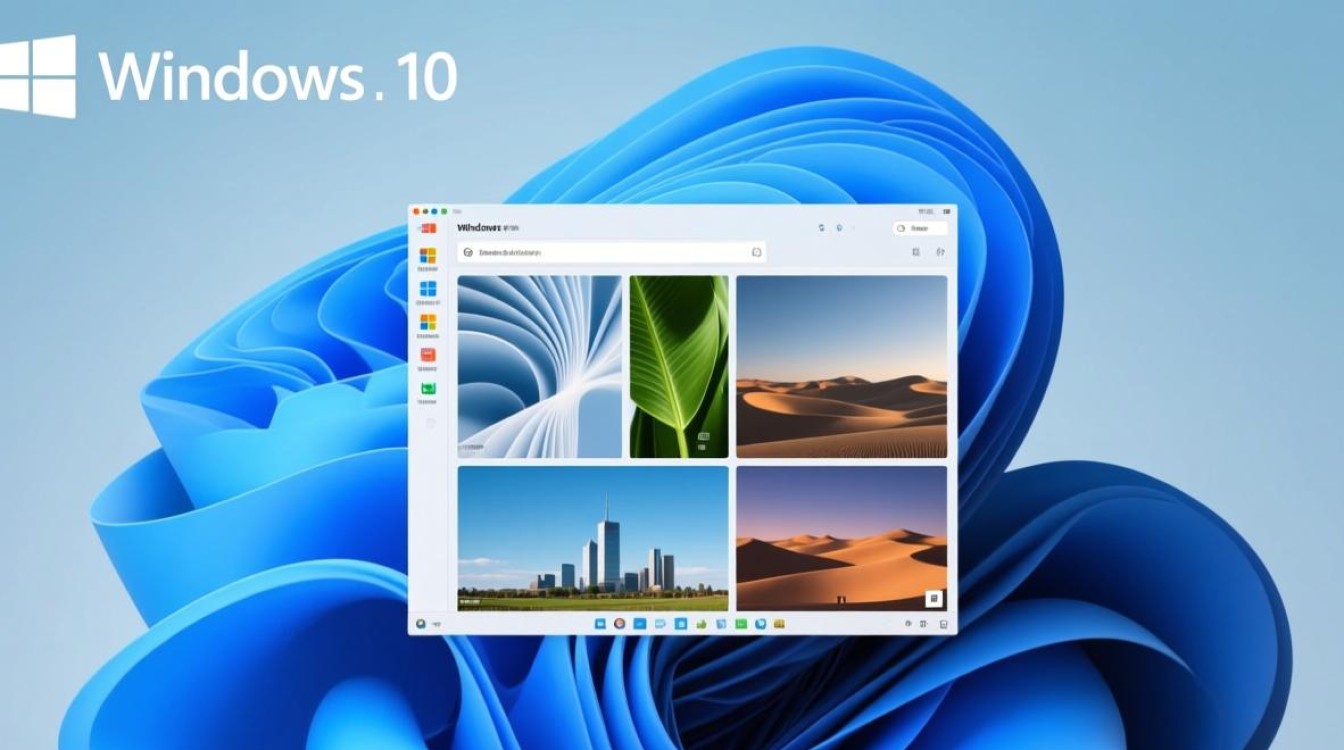Click inside the search input field
This screenshot has width=1344, height=750.
600,253
